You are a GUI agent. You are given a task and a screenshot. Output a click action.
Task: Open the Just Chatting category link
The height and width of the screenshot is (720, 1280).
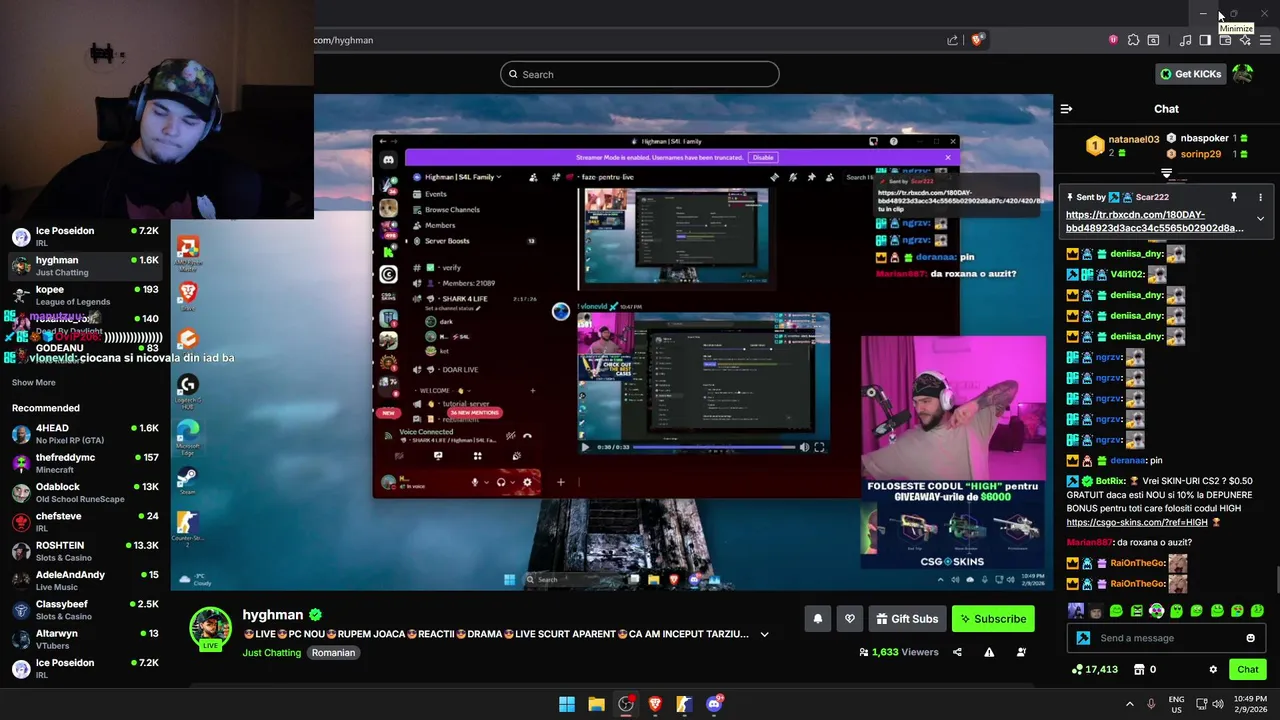click(271, 652)
